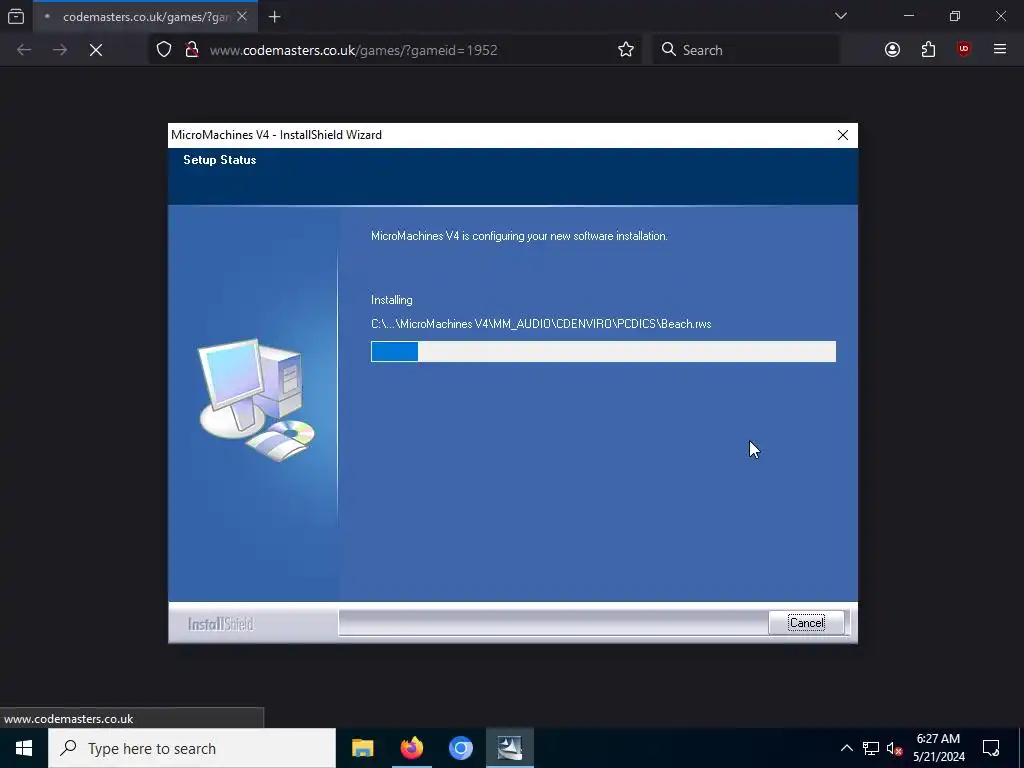
Task: Open the muted volume tray icon
Action: click(x=894, y=748)
